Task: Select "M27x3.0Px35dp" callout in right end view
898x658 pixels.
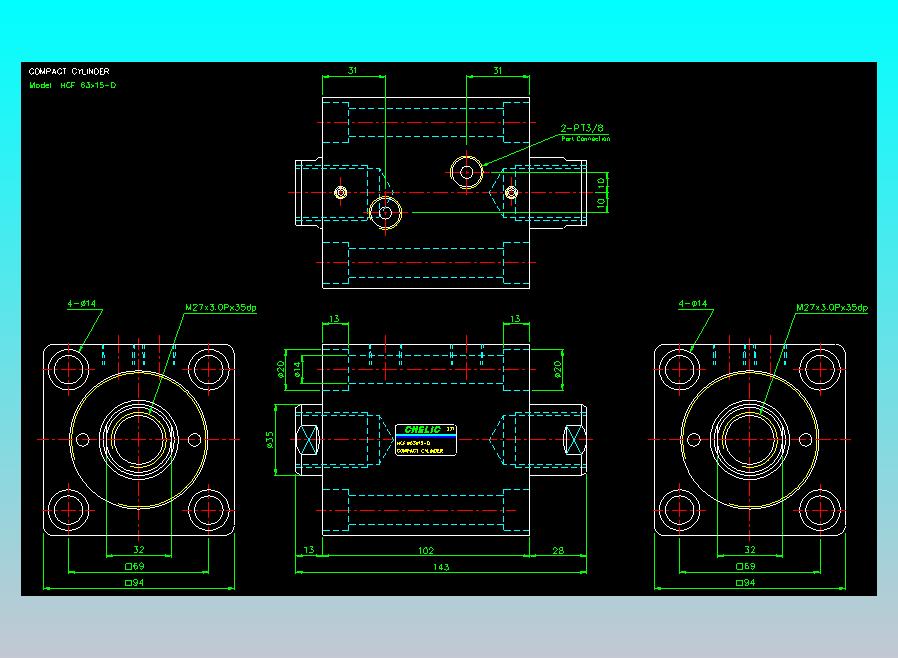Action: pyautogui.click(x=832, y=308)
